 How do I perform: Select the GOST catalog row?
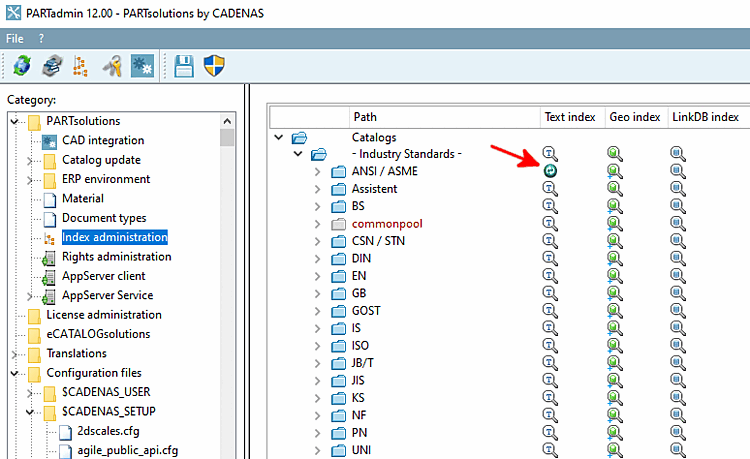(x=366, y=311)
